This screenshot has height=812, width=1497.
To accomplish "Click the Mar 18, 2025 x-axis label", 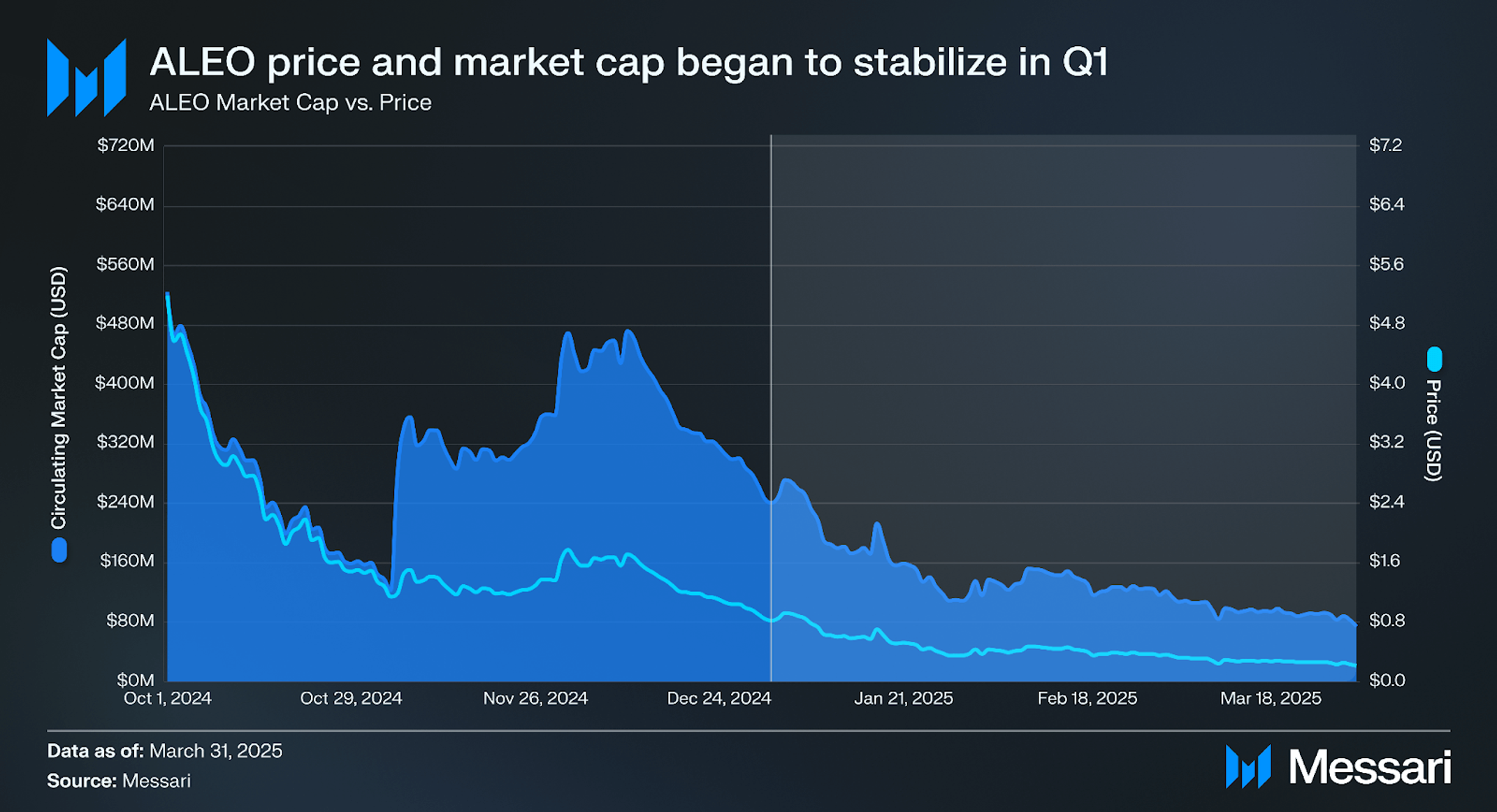I will 1271,698.
